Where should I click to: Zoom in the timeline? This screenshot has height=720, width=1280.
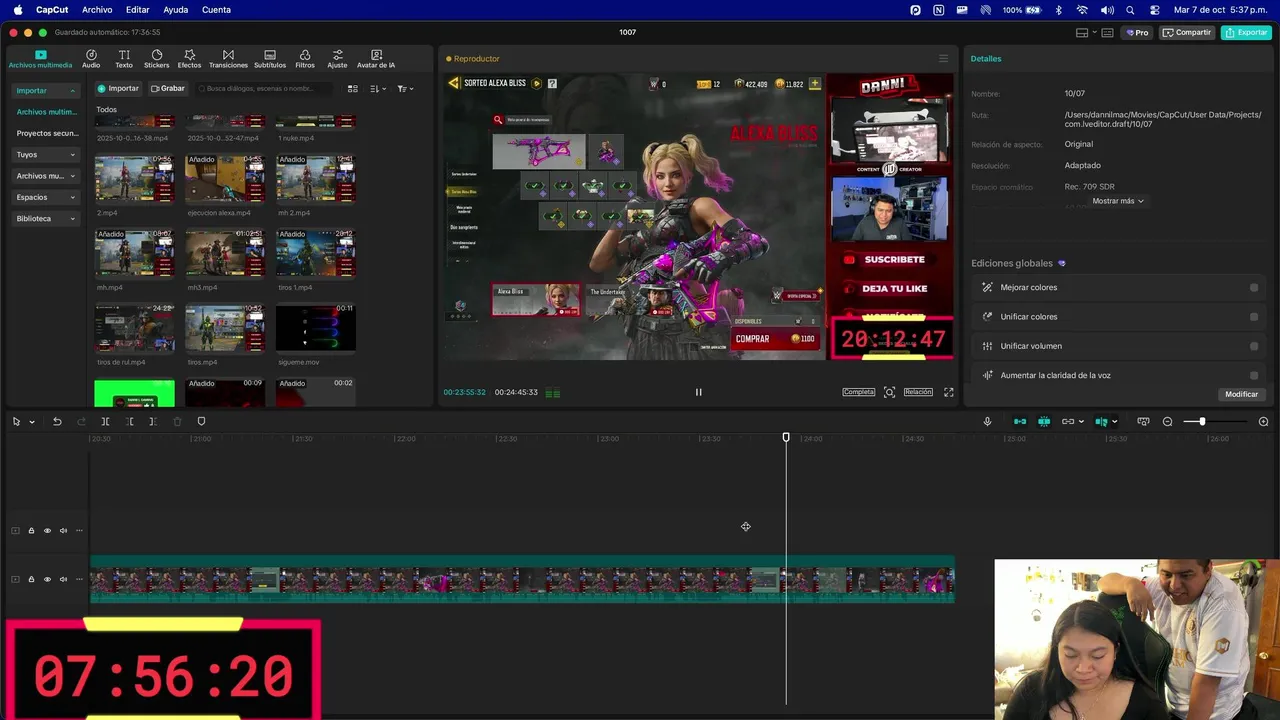click(1263, 422)
